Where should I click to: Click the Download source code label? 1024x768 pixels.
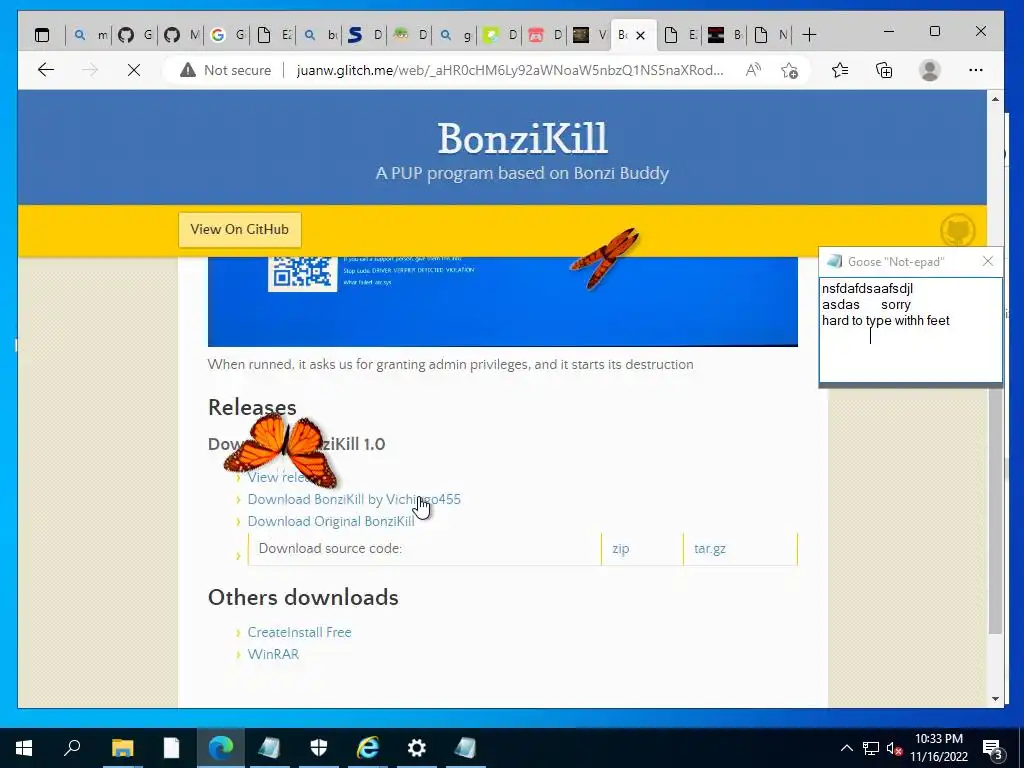[330, 548]
